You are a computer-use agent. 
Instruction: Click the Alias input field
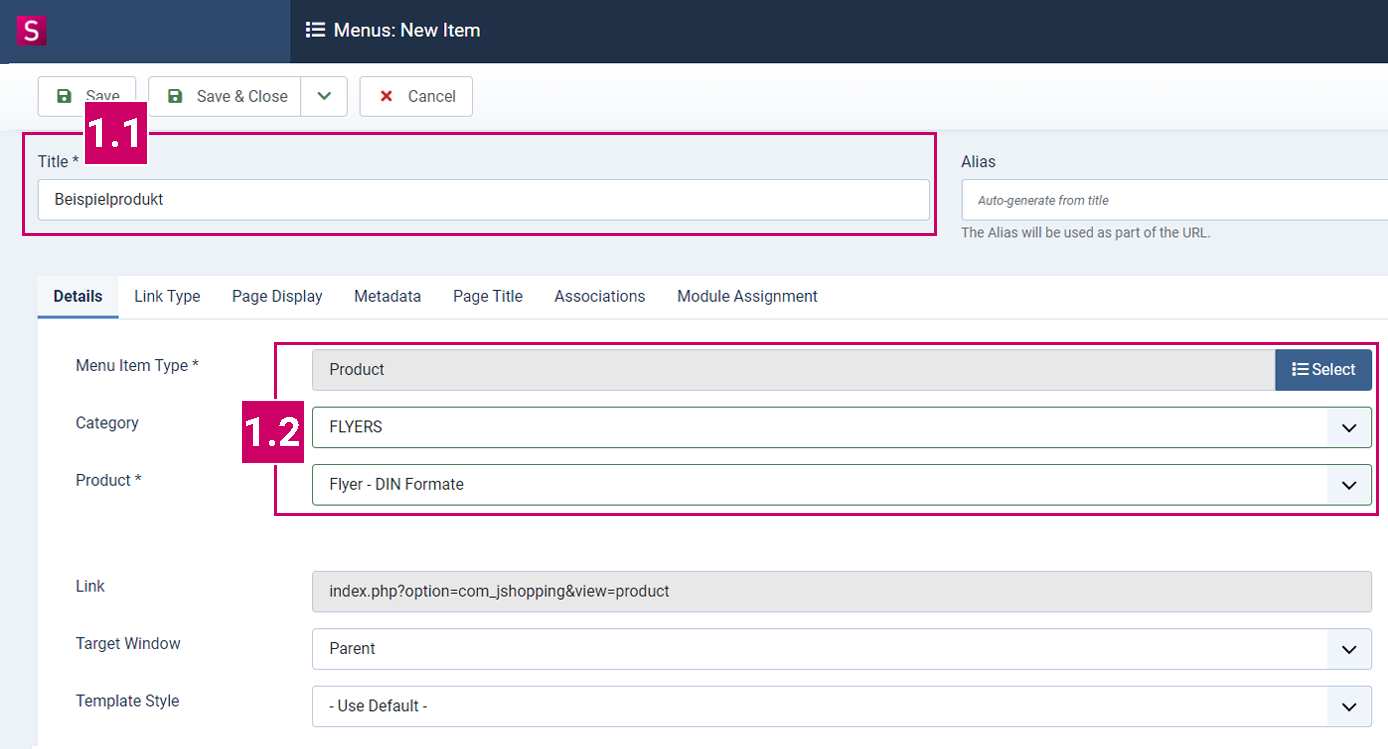[x=1175, y=200]
